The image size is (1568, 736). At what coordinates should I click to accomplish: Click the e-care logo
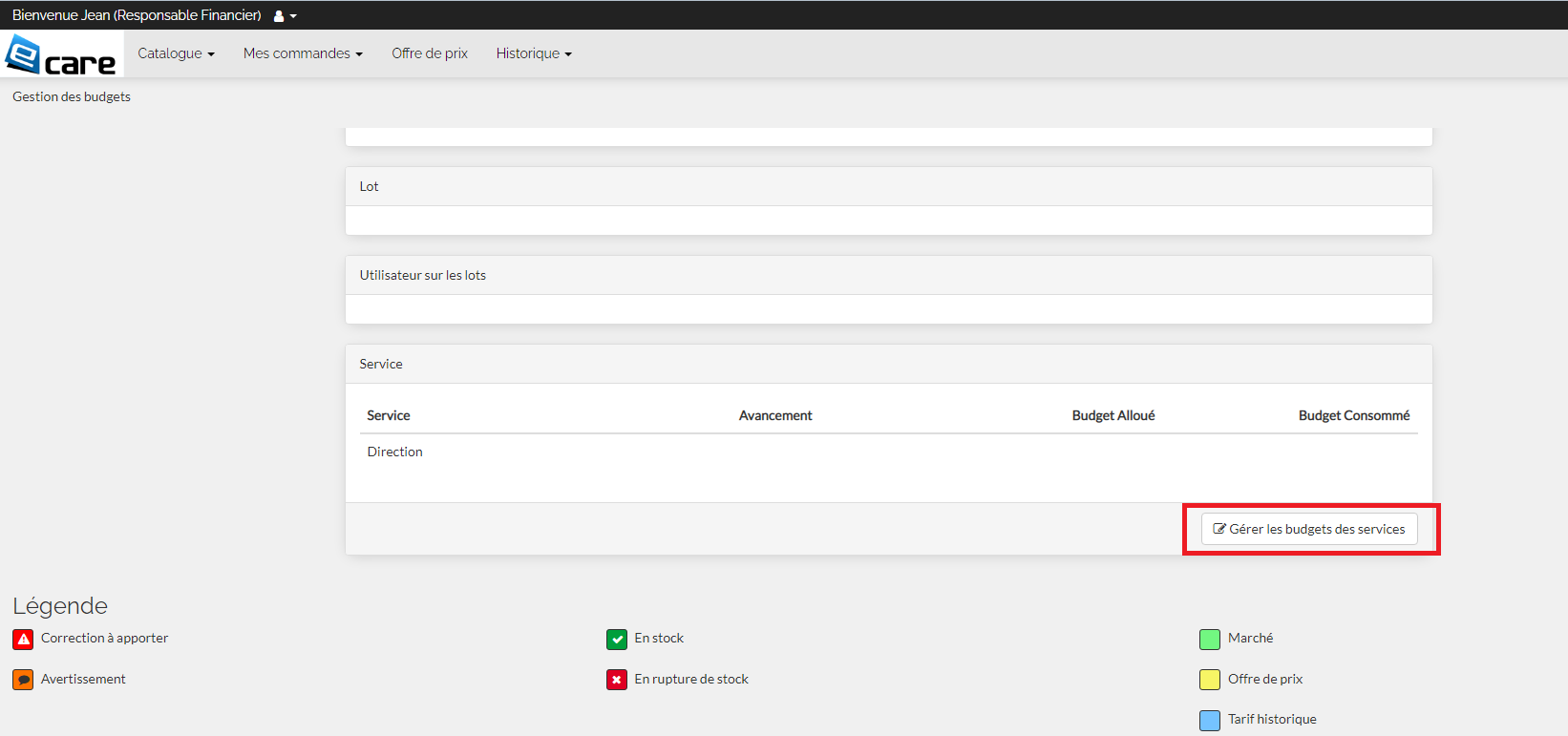(x=61, y=54)
